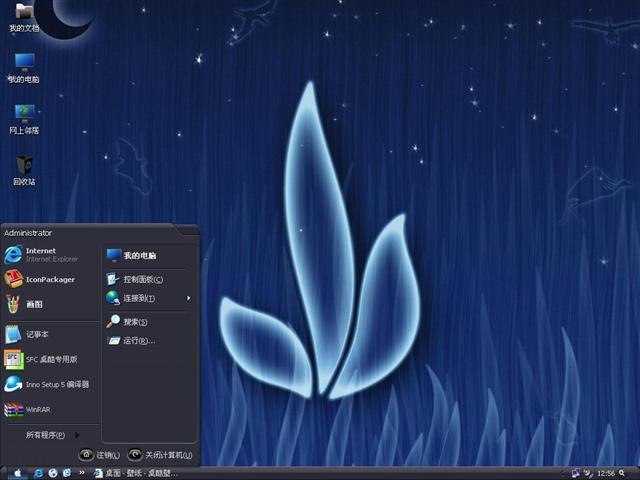Click the 12:56 taskbar clock
640x480 pixels.
606,473
